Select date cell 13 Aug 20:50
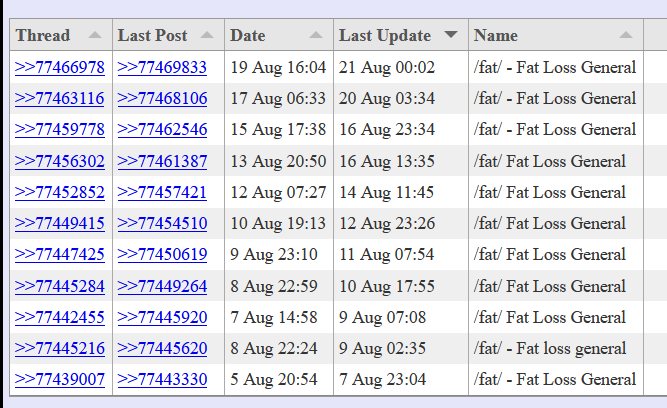 [278, 161]
